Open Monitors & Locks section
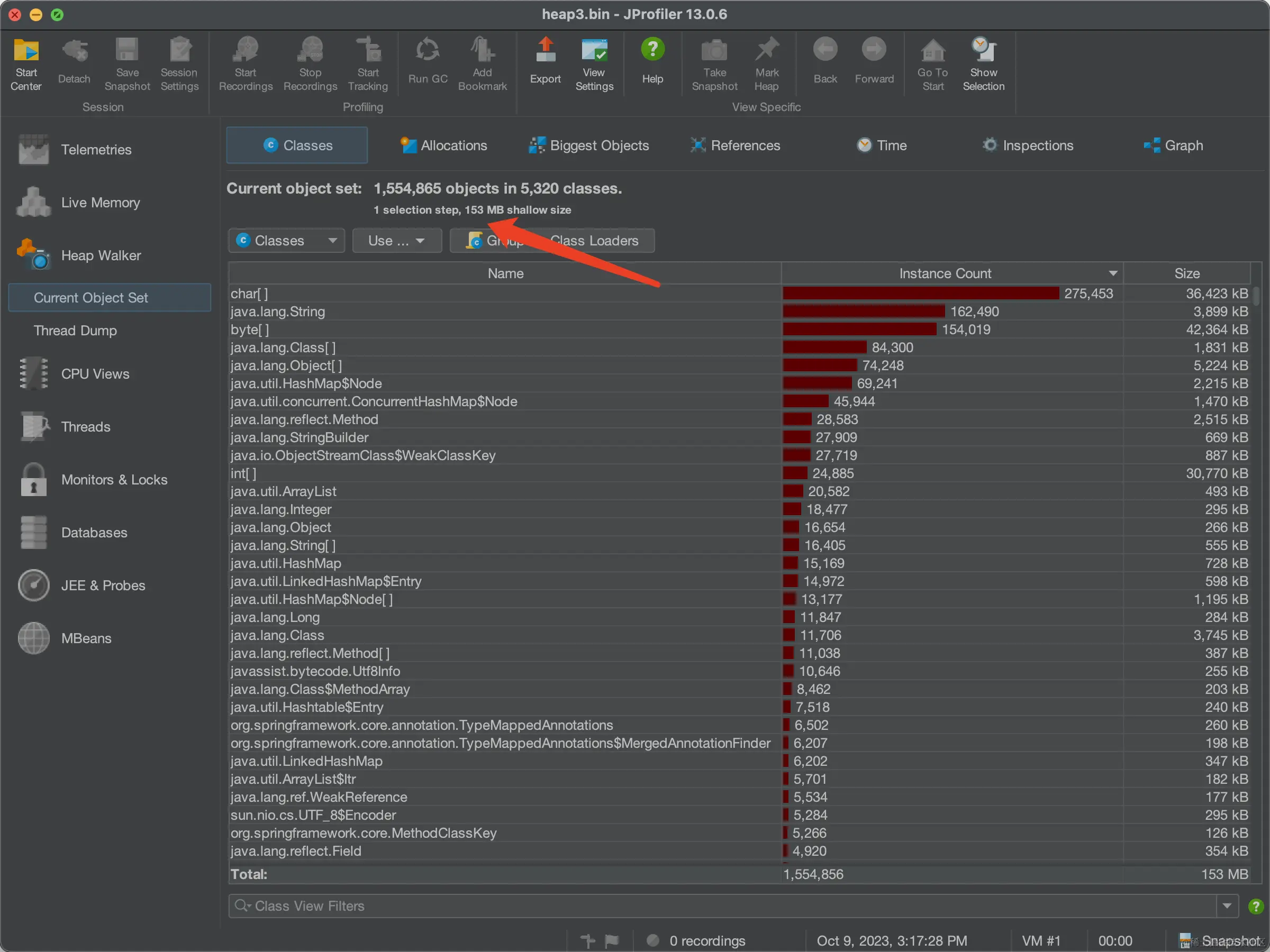 114,480
